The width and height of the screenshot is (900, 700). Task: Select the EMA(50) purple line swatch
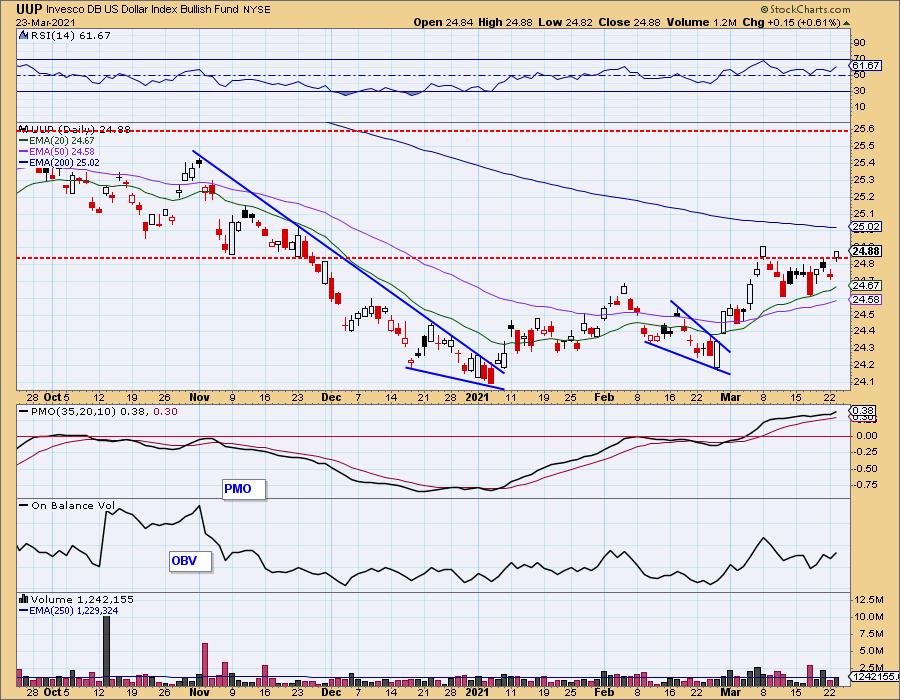(24, 151)
